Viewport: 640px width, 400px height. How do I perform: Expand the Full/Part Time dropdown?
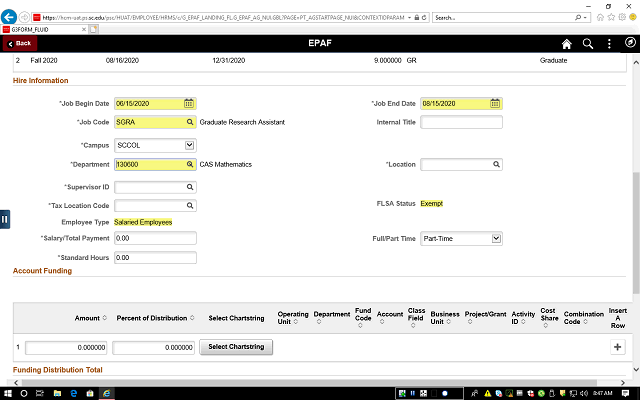pos(496,238)
